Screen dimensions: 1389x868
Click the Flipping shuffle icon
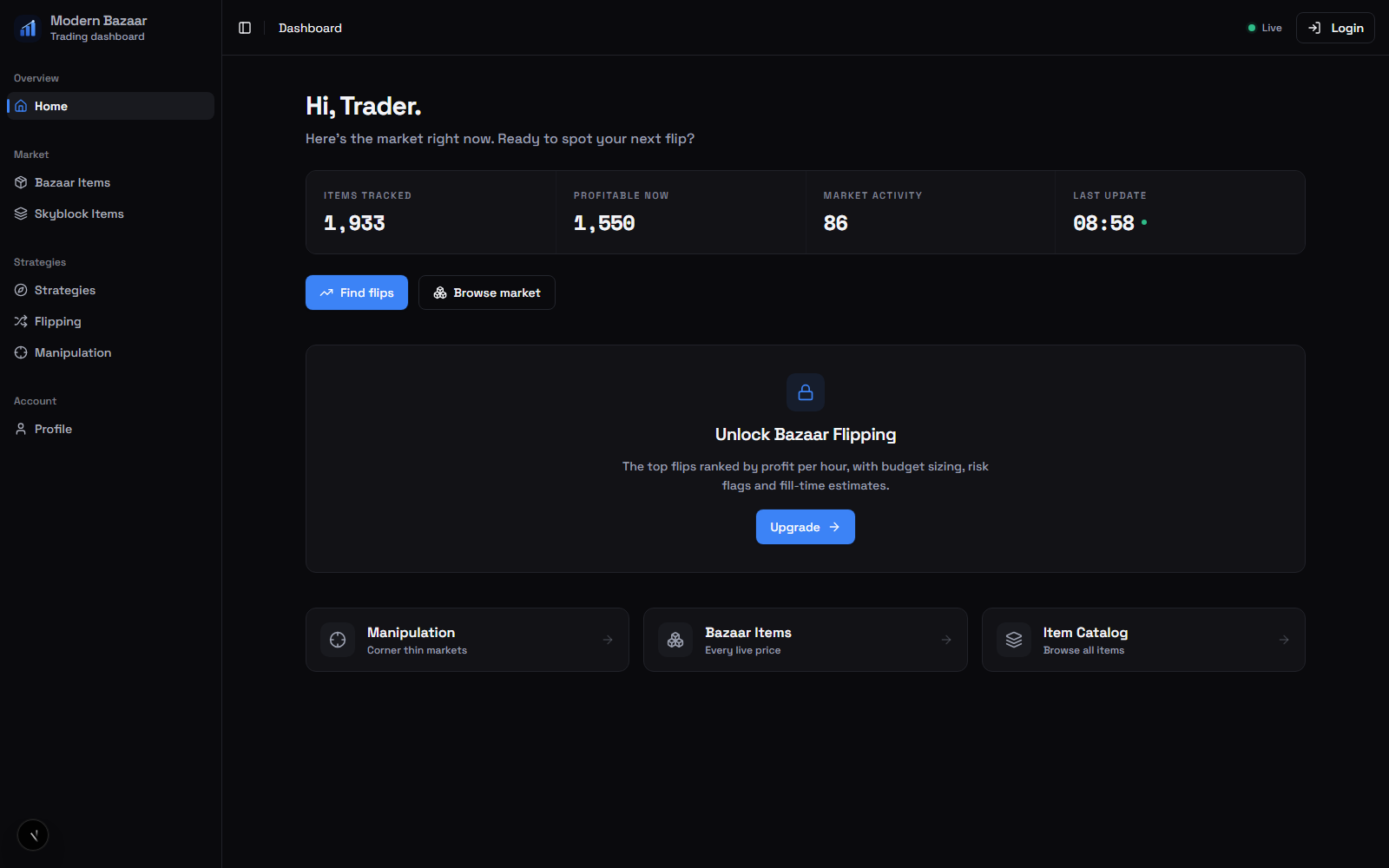pyautogui.click(x=21, y=321)
